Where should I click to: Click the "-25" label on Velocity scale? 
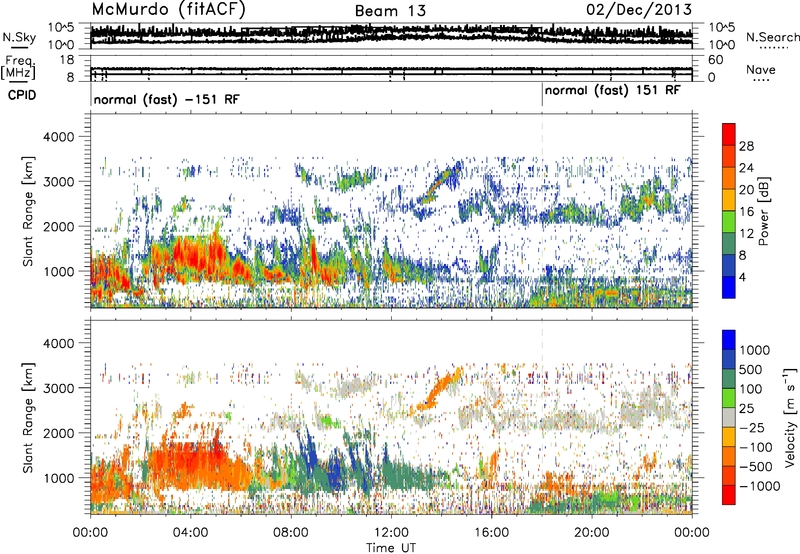(752, 427)
